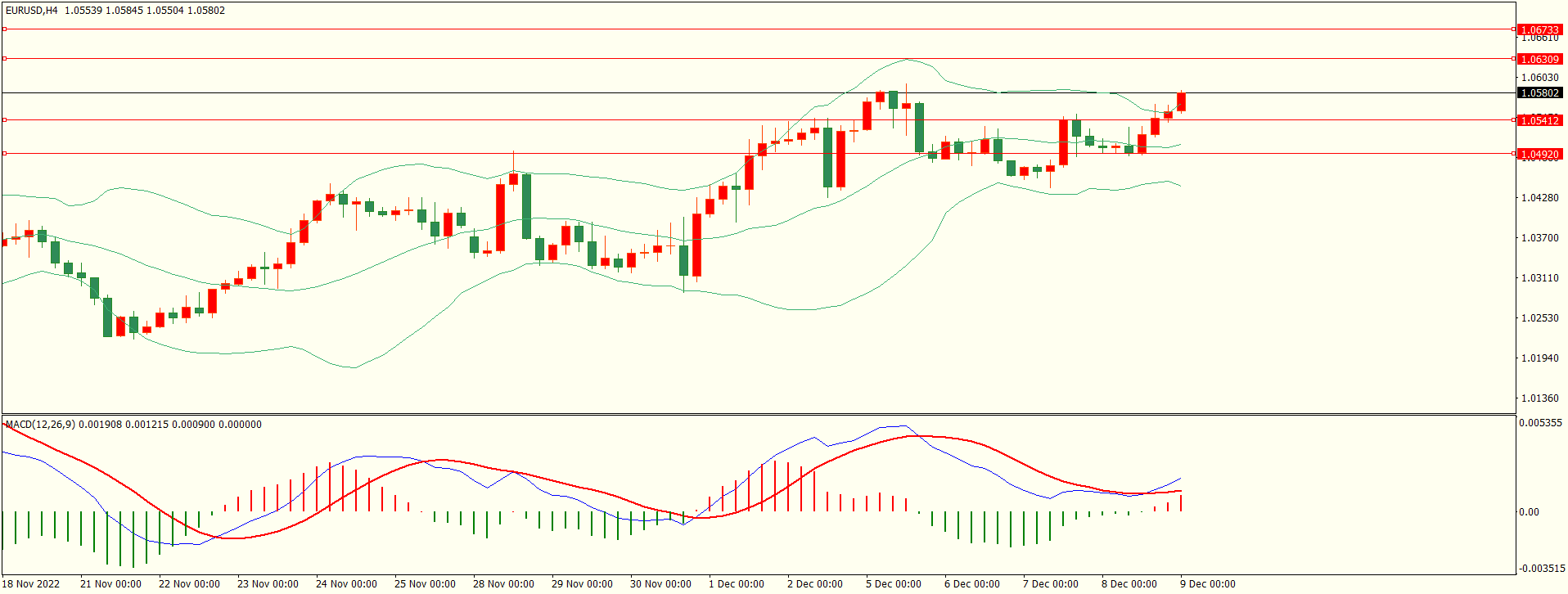This screenshot has height=594, width=1568.
Task: Click the 1.05412 red price label
Action: pos(1539,120)
